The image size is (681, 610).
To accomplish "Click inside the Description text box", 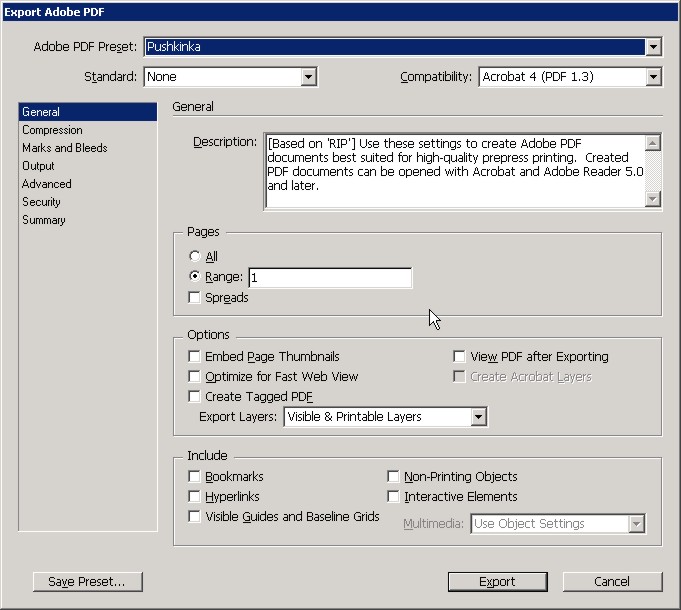I will tap(455, 171).
